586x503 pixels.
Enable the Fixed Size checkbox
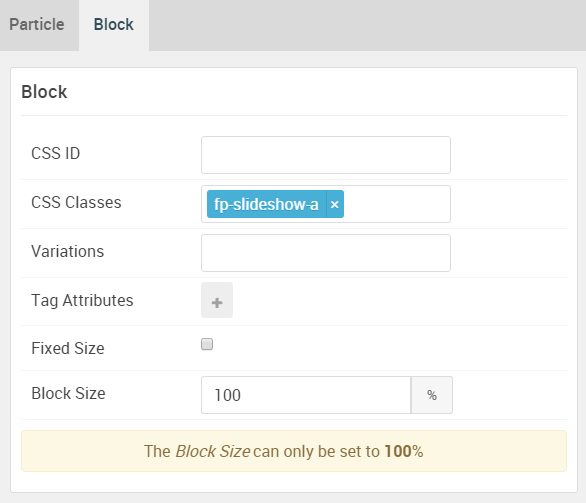pyautogui.click(x=207, y=344)
